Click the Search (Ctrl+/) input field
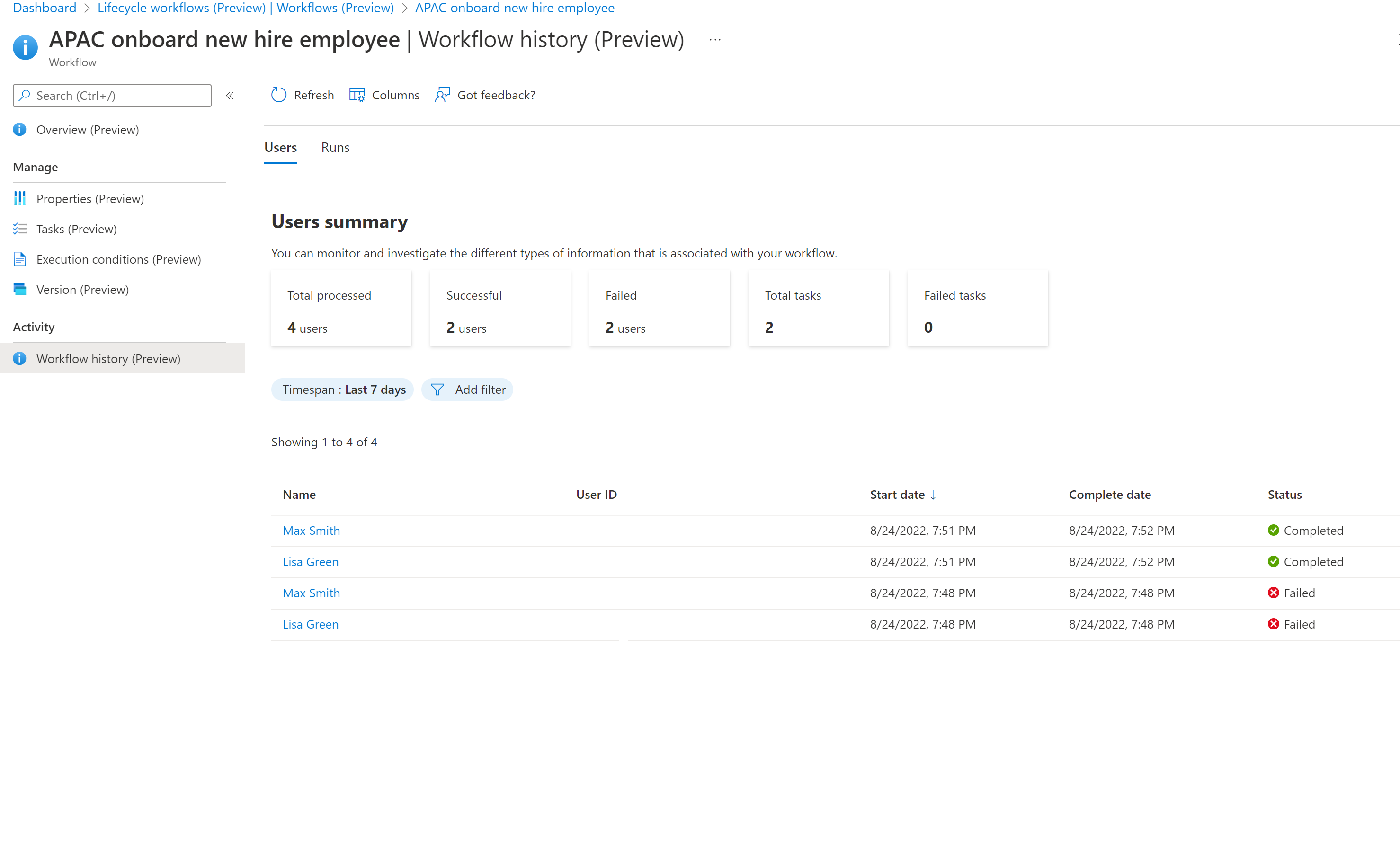1400x859 pixels. (x=112, y=95)
